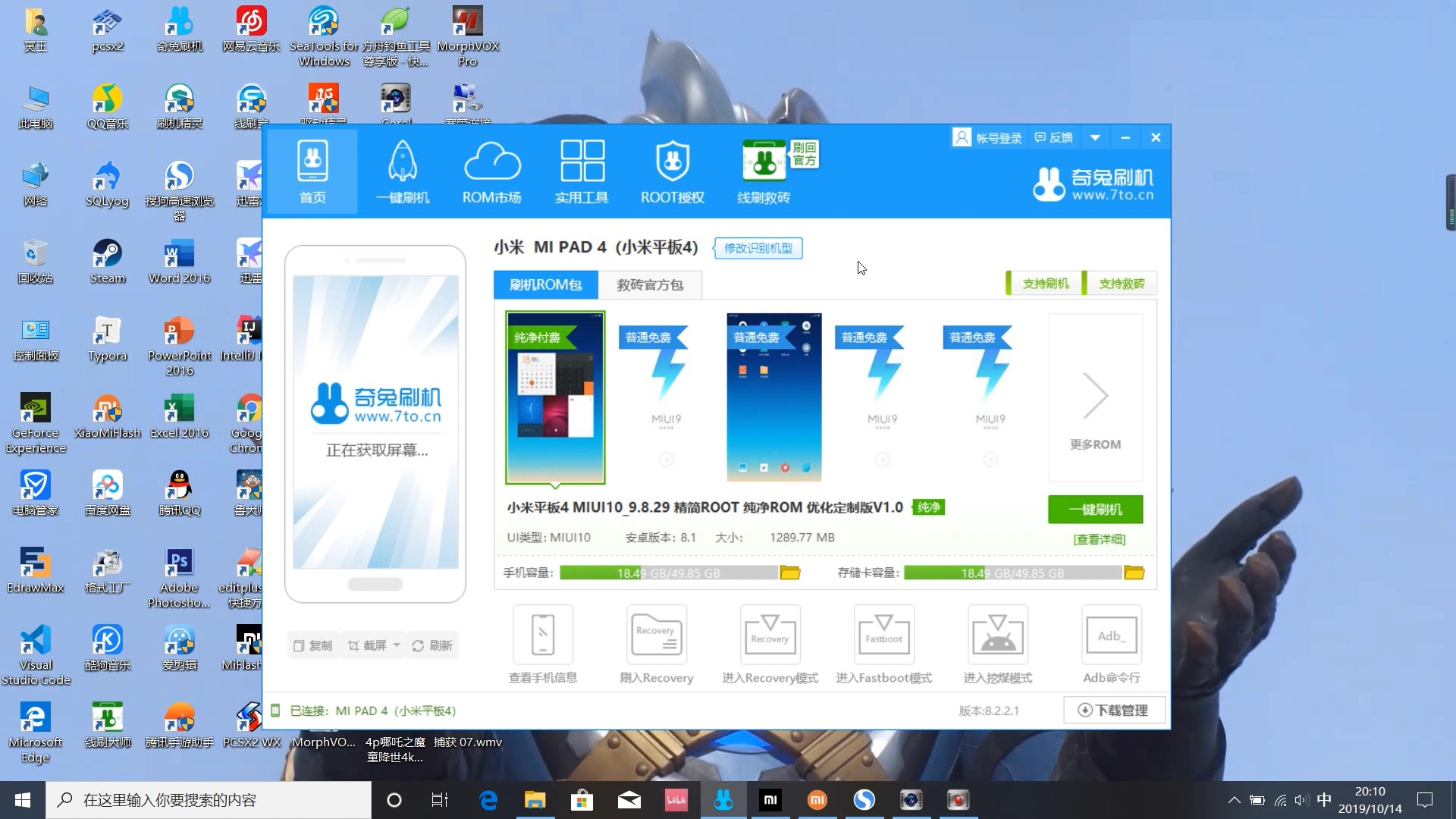Screen dimensions: 1456x819
Task: Click the green 一键刷机 button
Action: pyautogui.click(x=1095, y=510)
